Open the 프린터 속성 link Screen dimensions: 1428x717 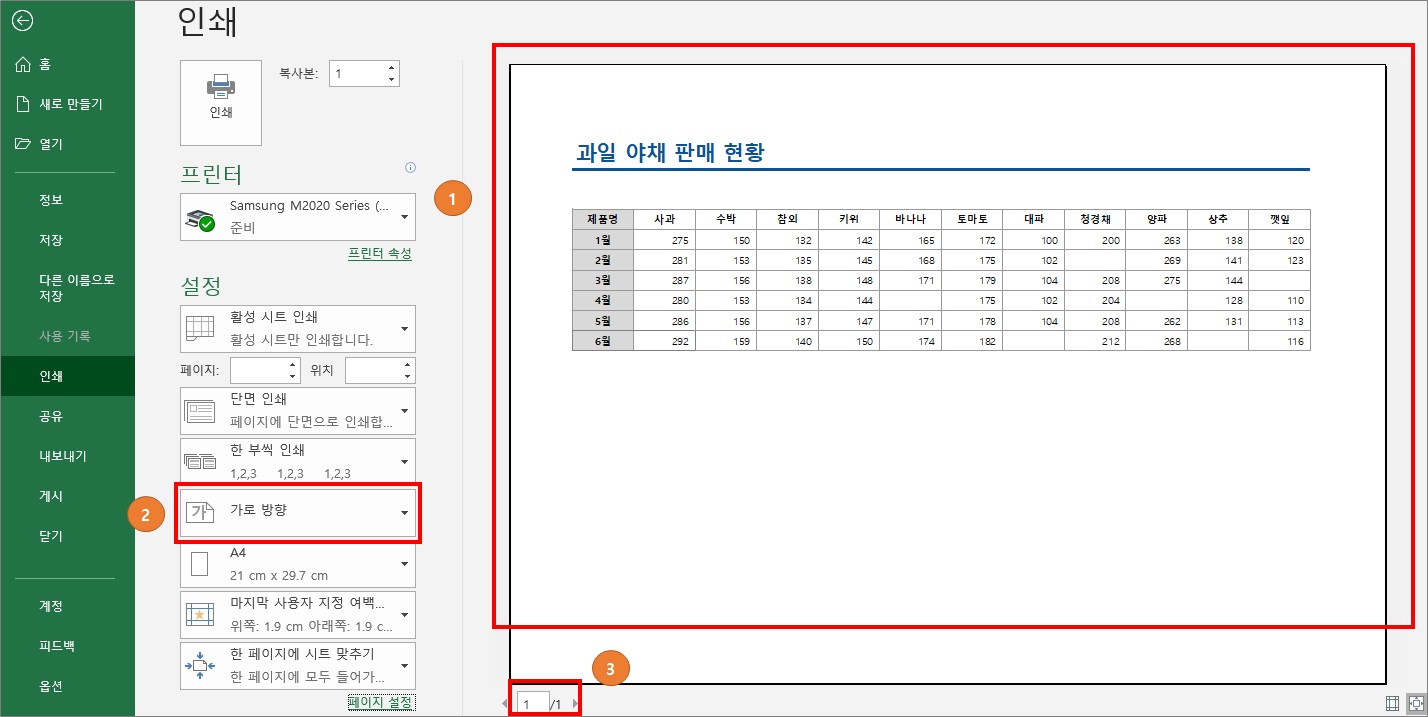(379, 254)
